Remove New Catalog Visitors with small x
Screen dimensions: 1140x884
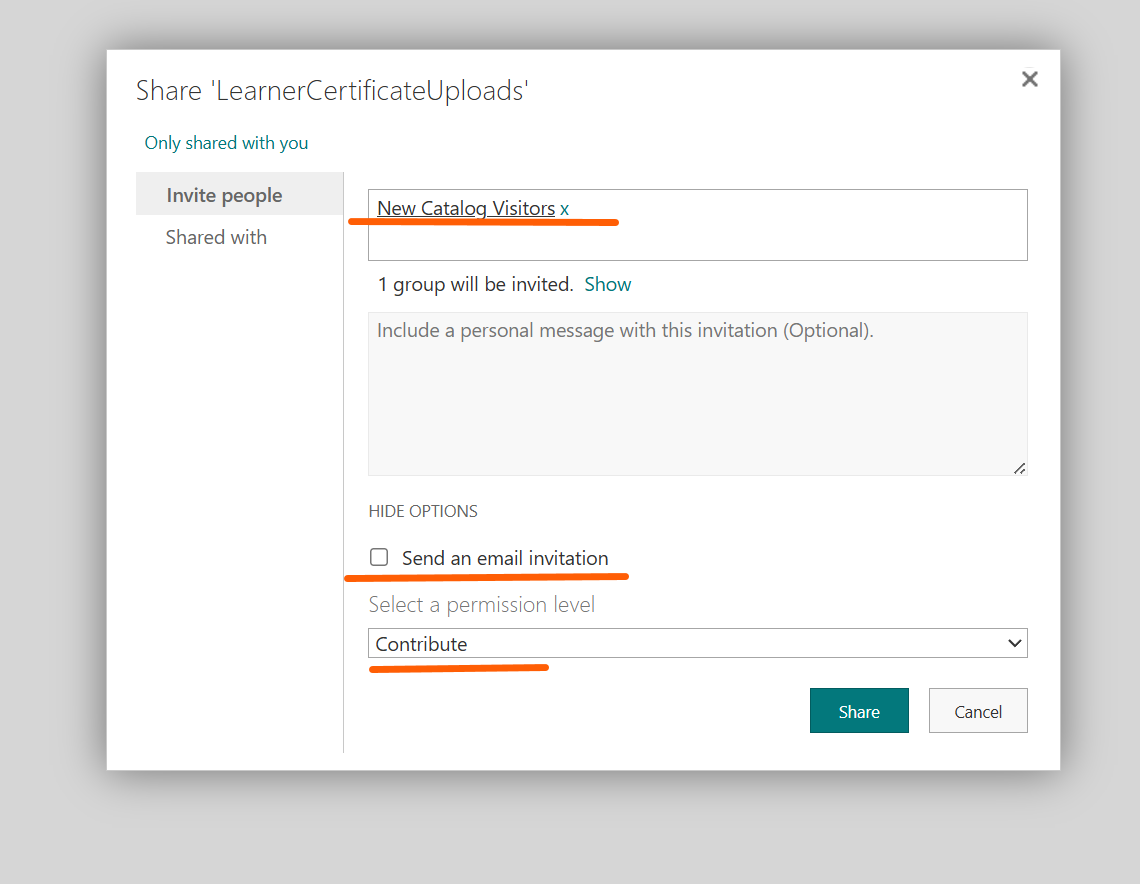point(564,209)
